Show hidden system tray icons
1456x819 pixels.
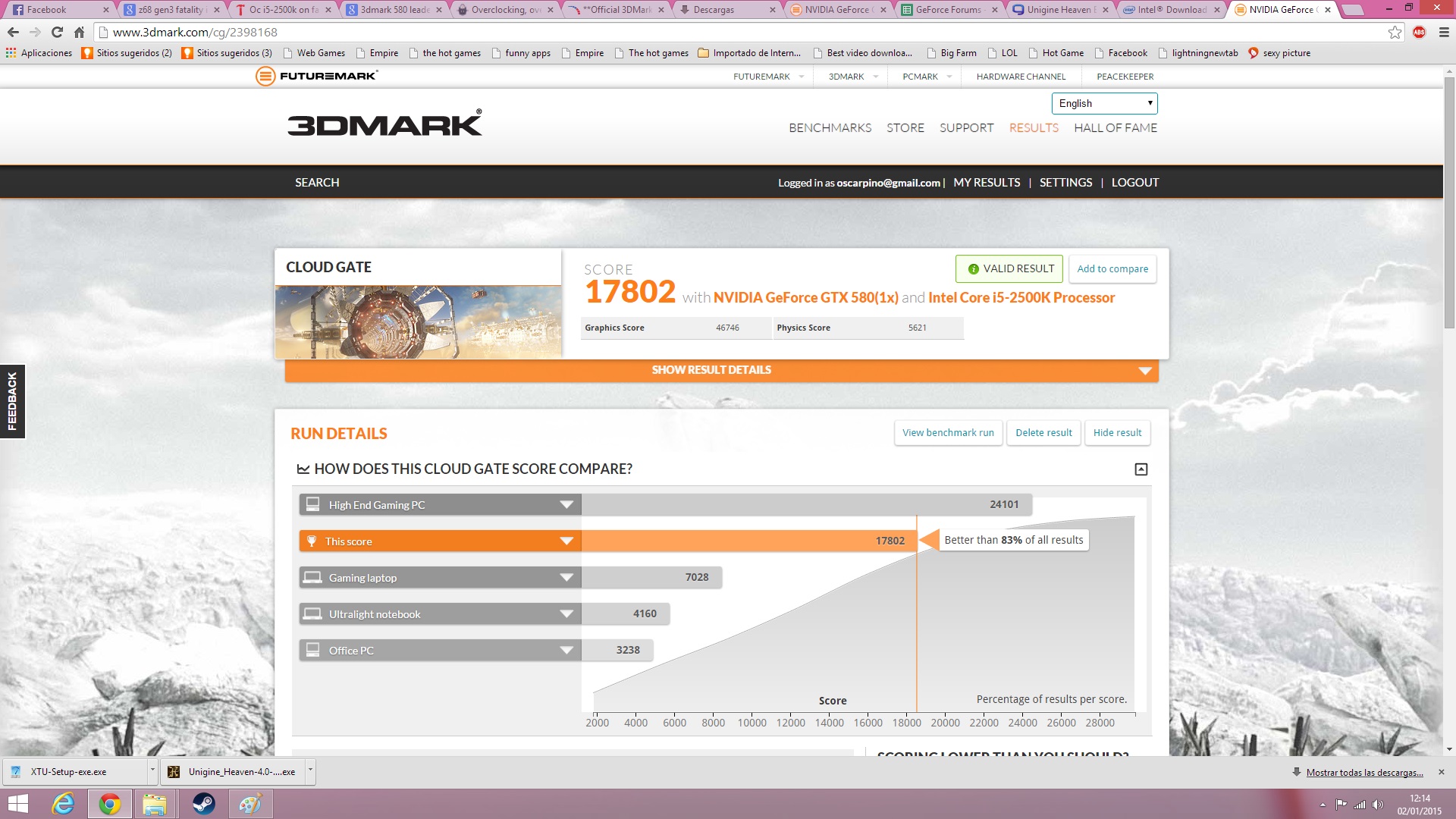tap(1323, 805)
